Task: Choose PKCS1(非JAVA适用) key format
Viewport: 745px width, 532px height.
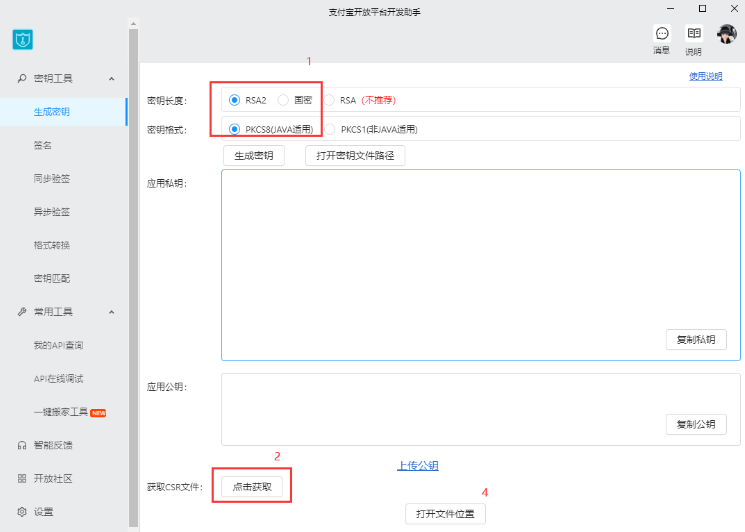Action: [329, 129]
